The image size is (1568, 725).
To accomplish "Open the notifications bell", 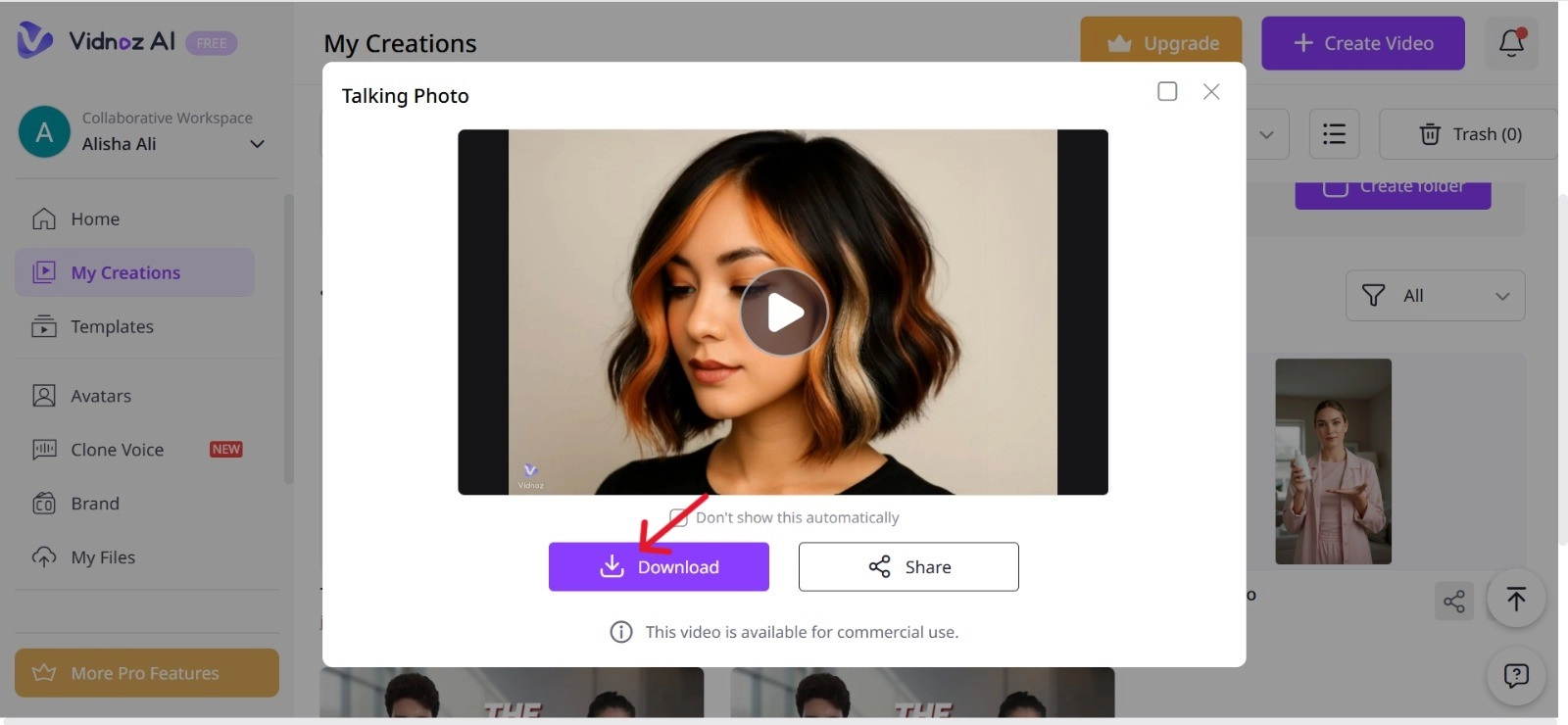I will click(x=1511, y=43).
